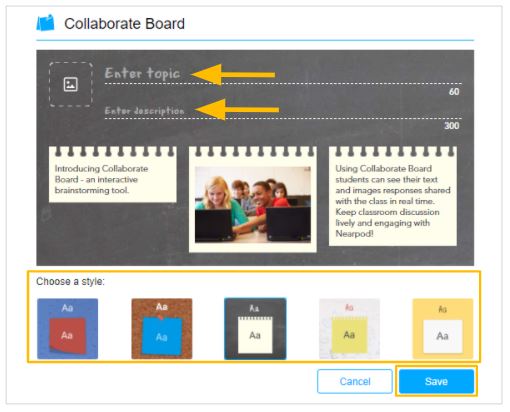
Task: Select the blue style with red note
Action: tap(67, 329)
